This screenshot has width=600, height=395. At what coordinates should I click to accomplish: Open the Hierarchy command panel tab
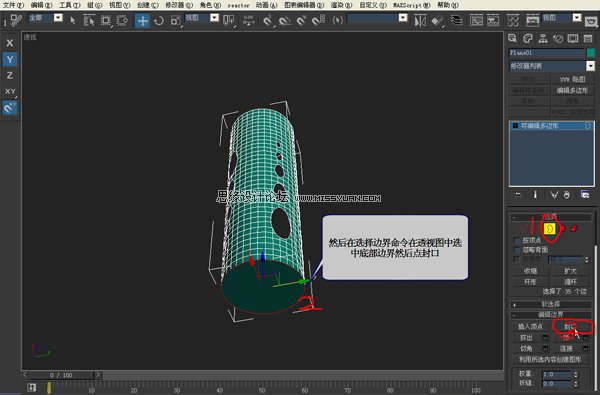pos(543,38)
